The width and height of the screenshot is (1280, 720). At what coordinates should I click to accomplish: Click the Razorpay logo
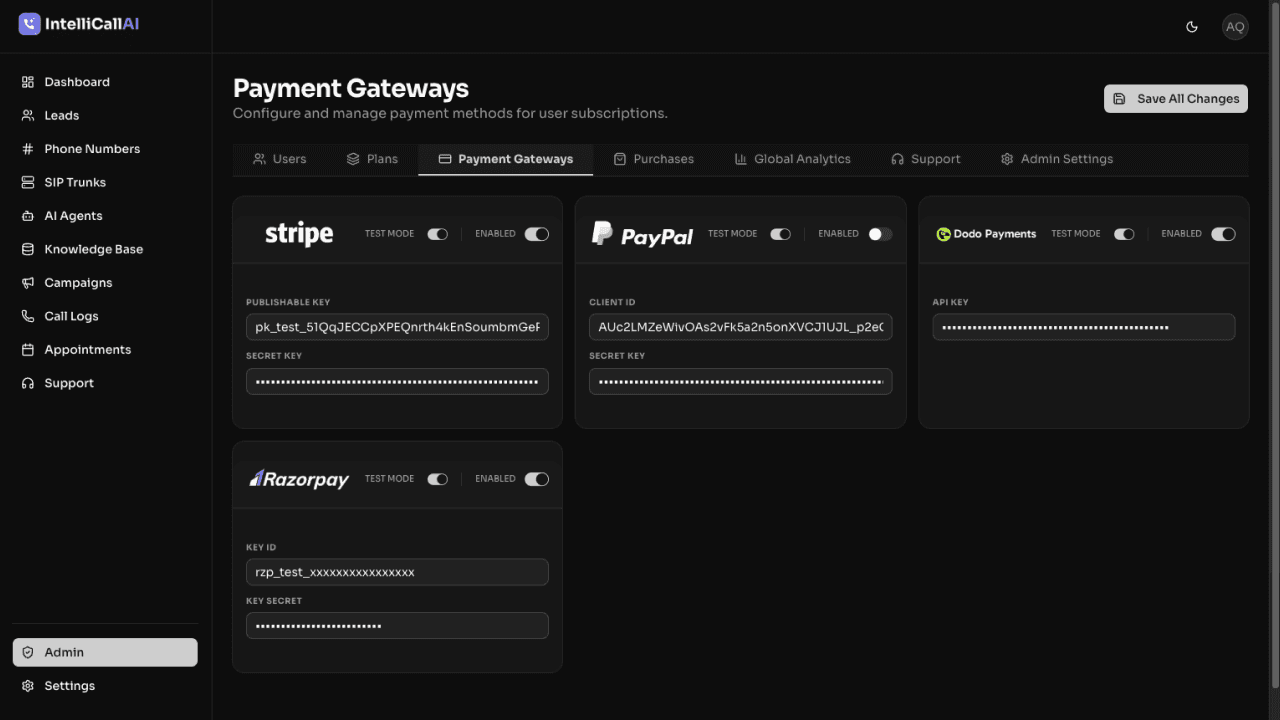(299, 479)
